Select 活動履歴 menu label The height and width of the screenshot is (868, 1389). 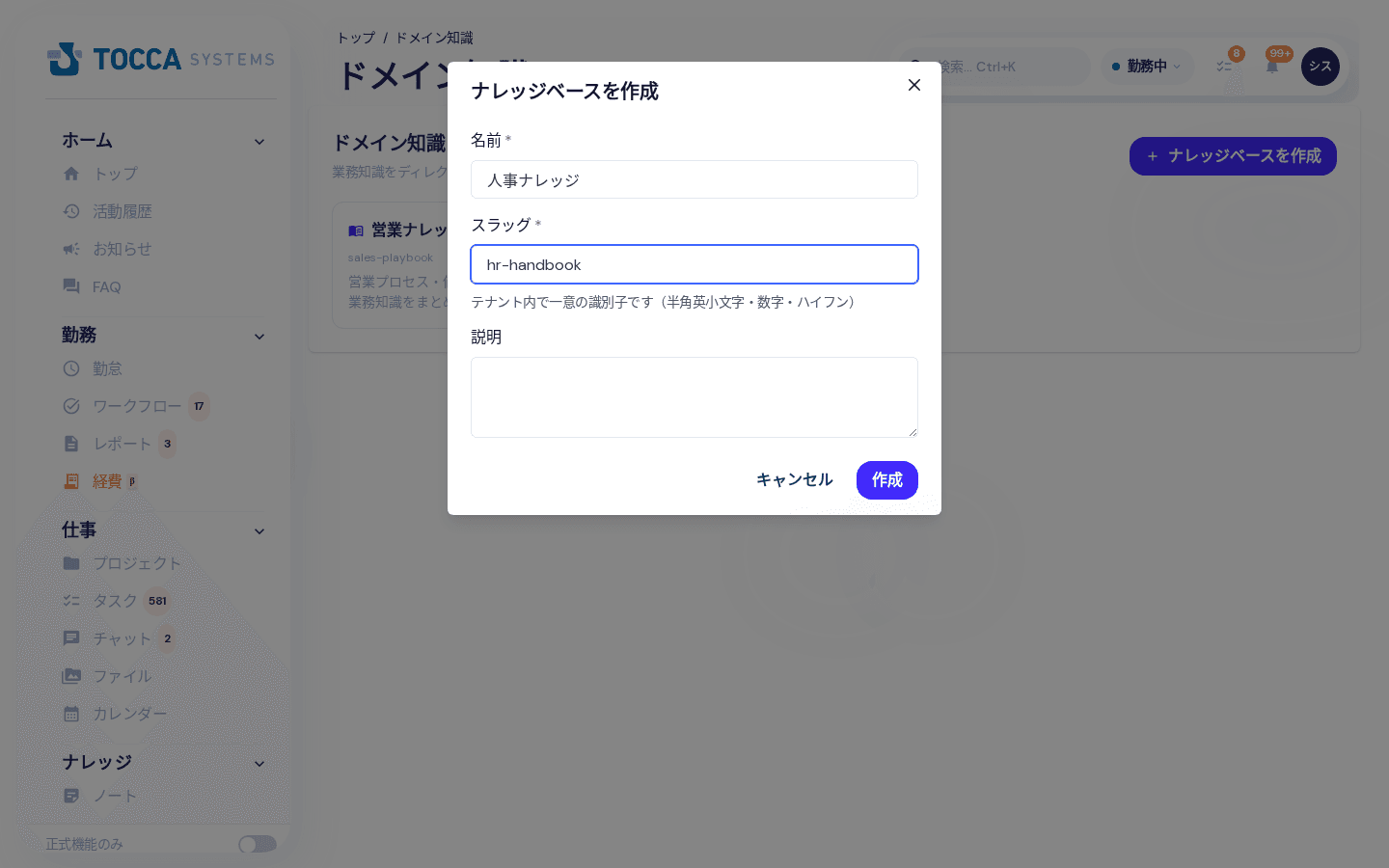[x=123, y=211]
